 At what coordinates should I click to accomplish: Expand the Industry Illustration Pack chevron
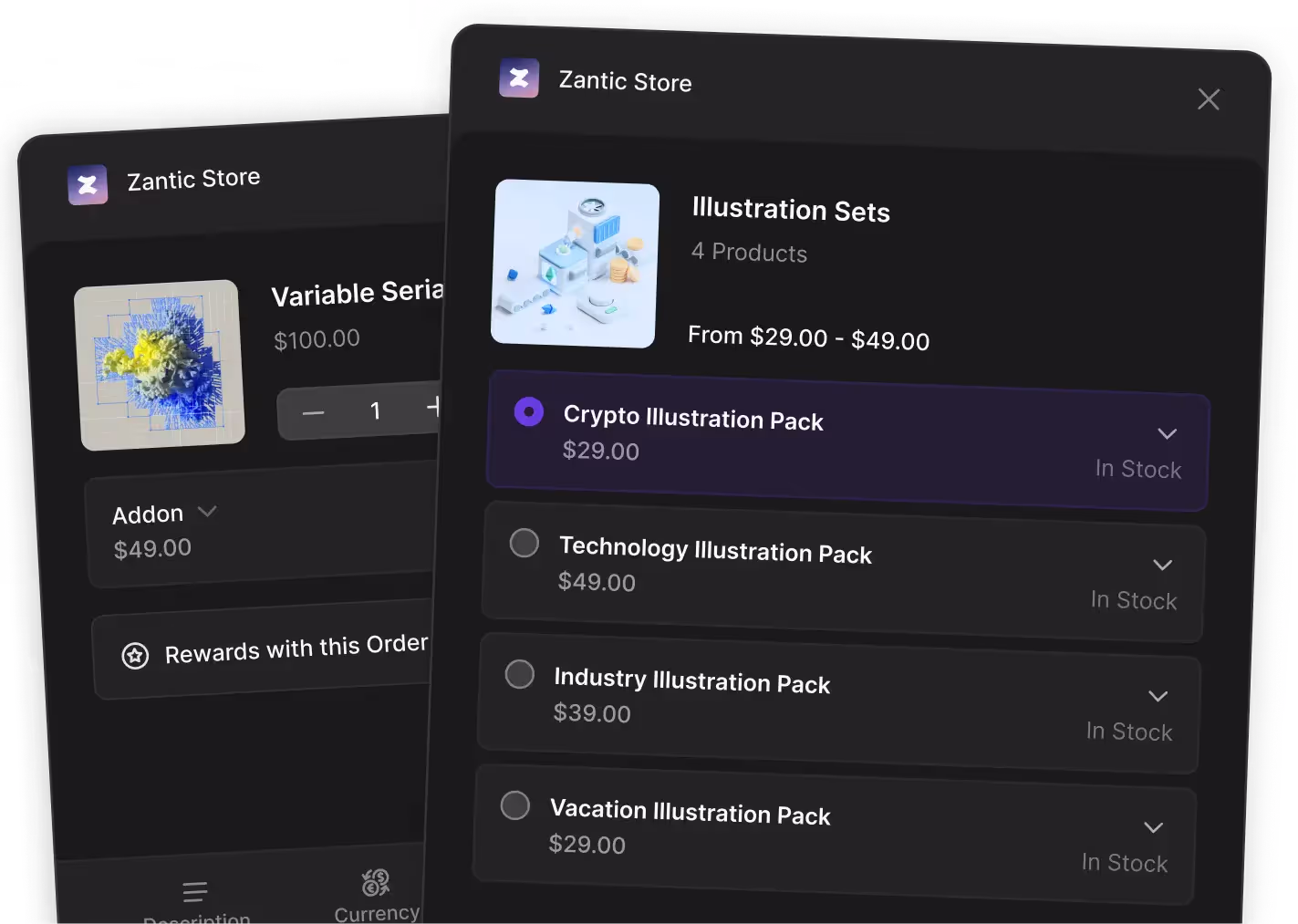[1158, 696]
